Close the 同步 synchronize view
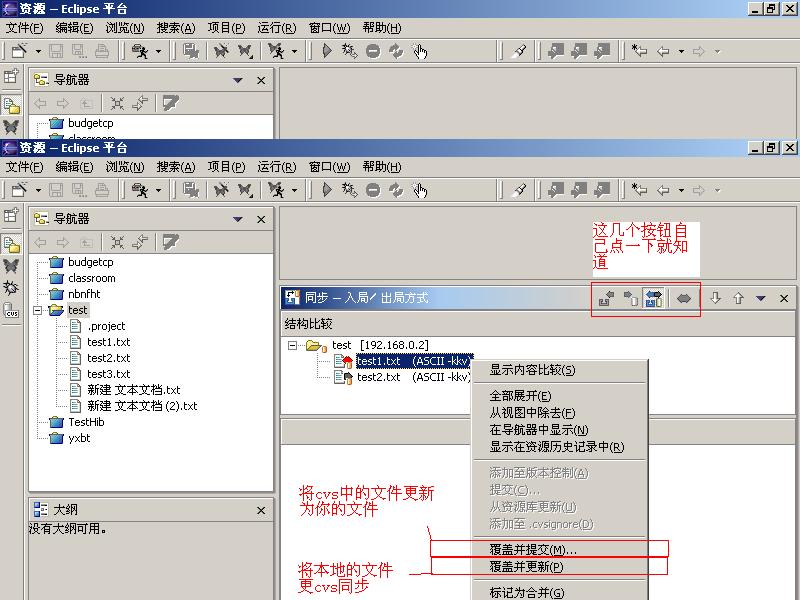 pos(784,298)
